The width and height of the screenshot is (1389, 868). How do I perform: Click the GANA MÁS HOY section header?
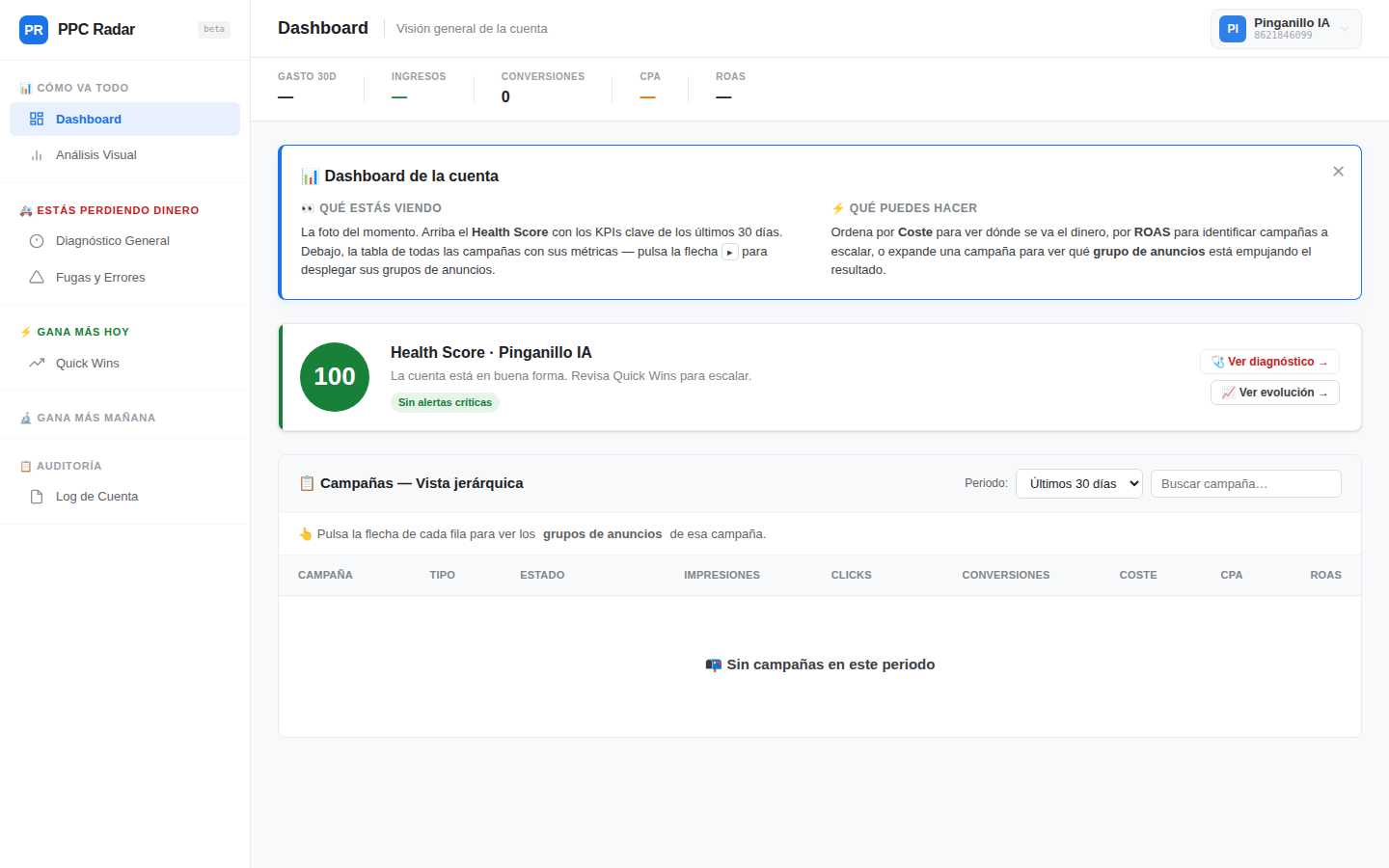point(74,332)
